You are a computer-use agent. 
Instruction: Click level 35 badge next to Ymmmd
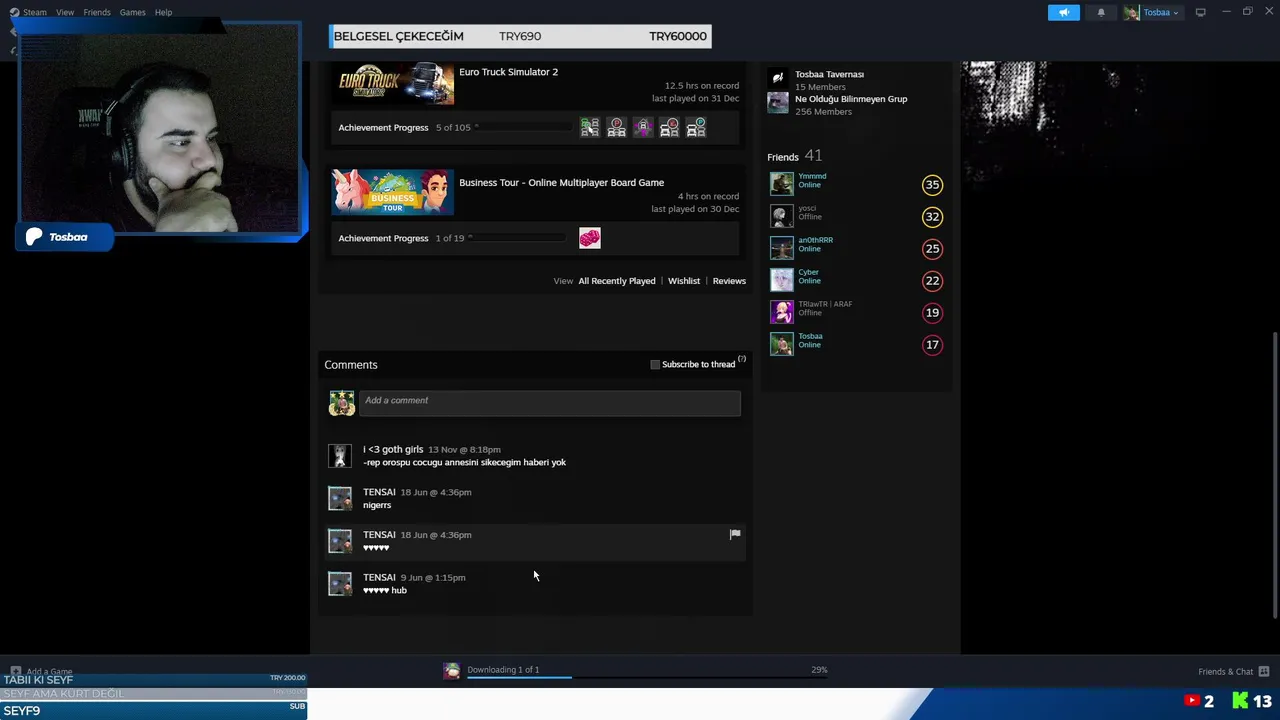click(x=932, y=184)
